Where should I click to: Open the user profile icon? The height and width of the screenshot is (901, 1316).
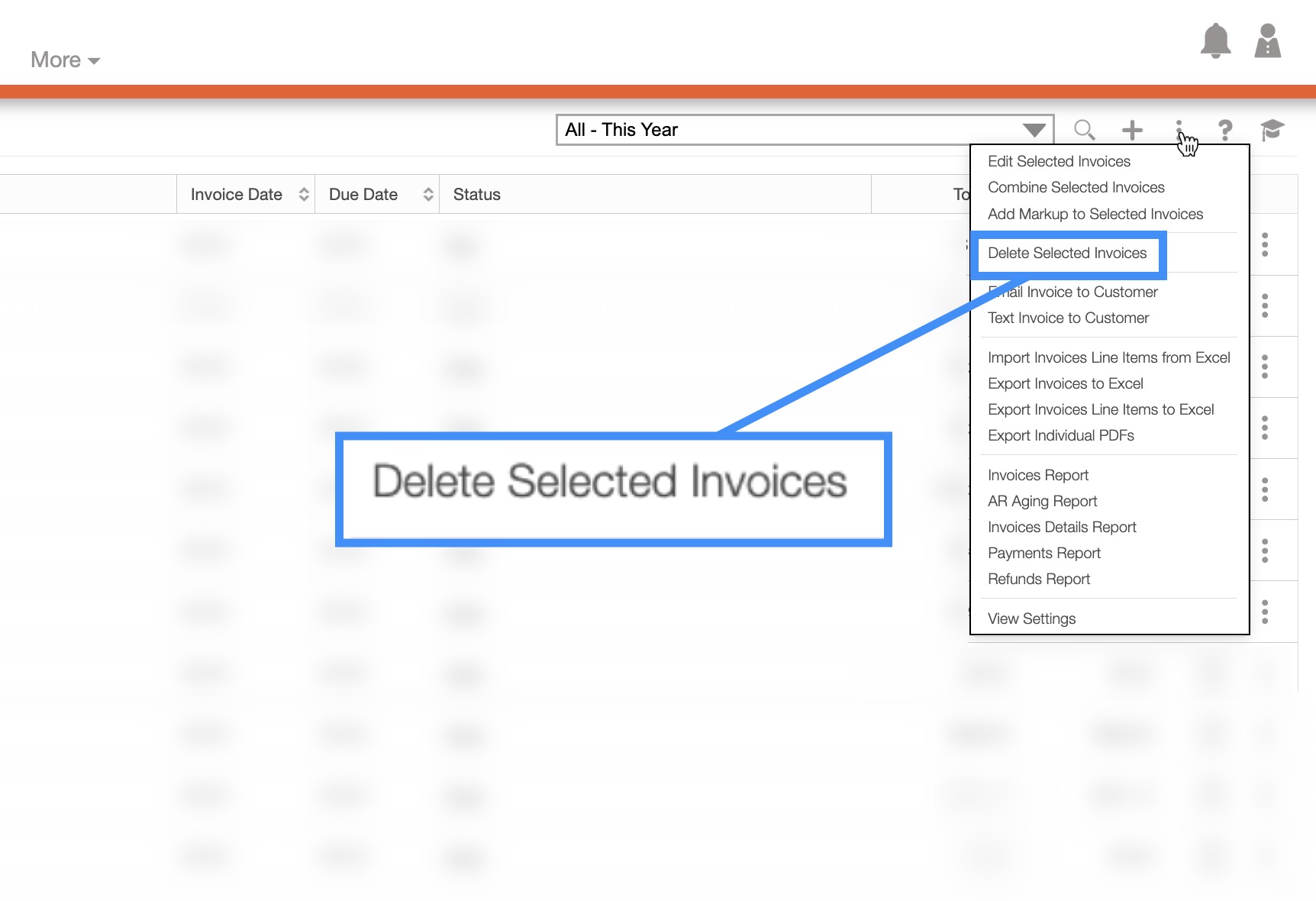click(1267, 40)
